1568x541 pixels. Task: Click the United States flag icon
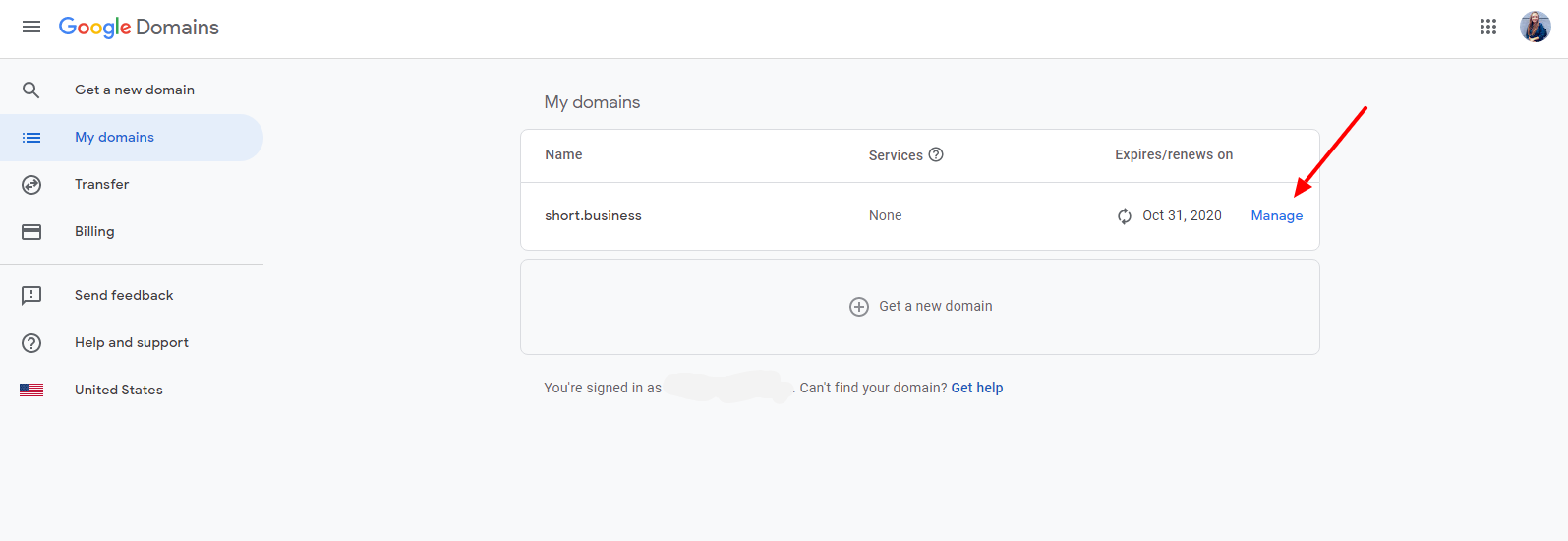(31, 390)
